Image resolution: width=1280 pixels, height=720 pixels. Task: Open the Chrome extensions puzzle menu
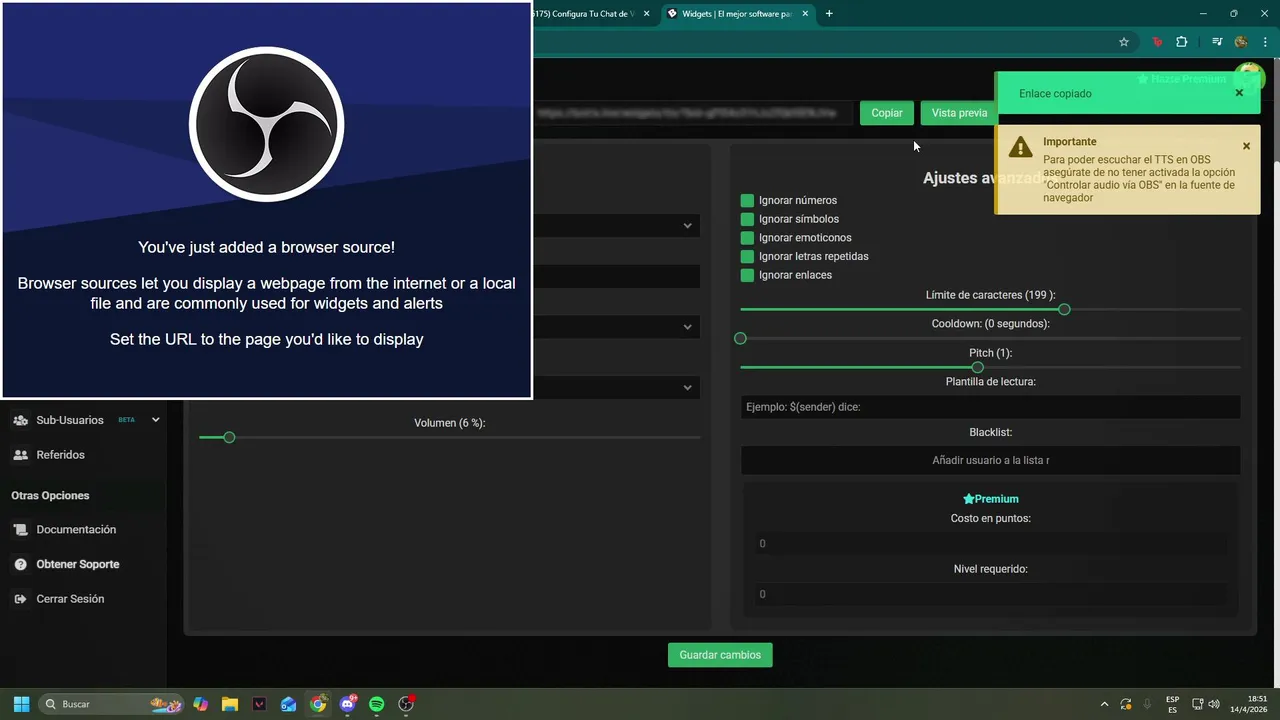(1182, 42)
